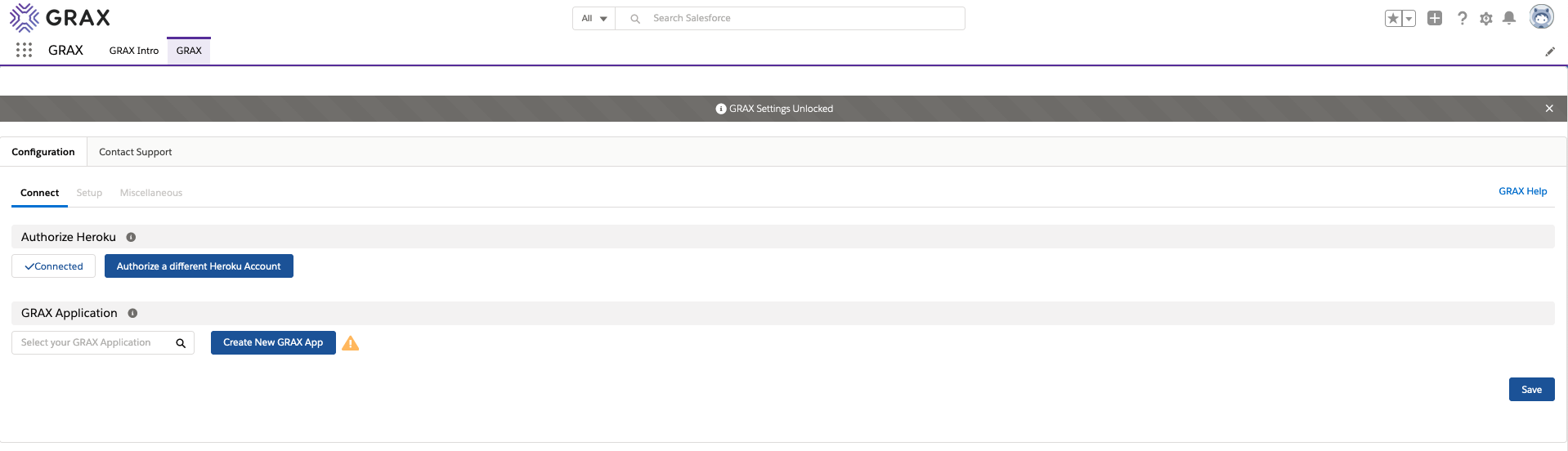This screenshot has width=1568, height=451.
Task: Select the GRAX nav tab
Action: (189, 51)
